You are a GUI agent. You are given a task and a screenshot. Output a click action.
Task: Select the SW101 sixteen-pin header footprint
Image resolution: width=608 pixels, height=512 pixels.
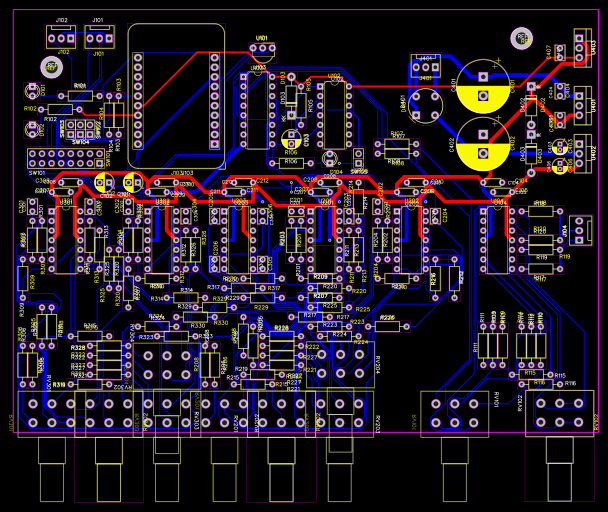66,159
